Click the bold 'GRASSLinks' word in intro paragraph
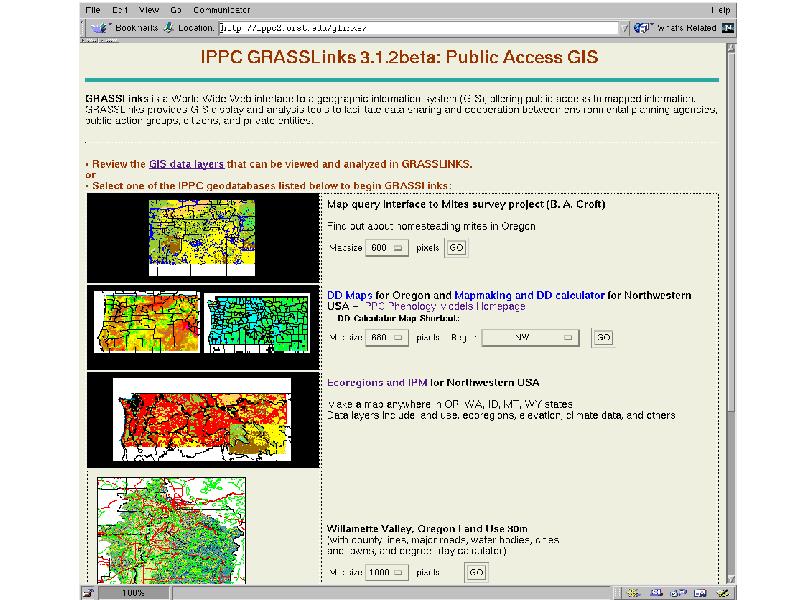Screen dimensions: 800x600 117,98
